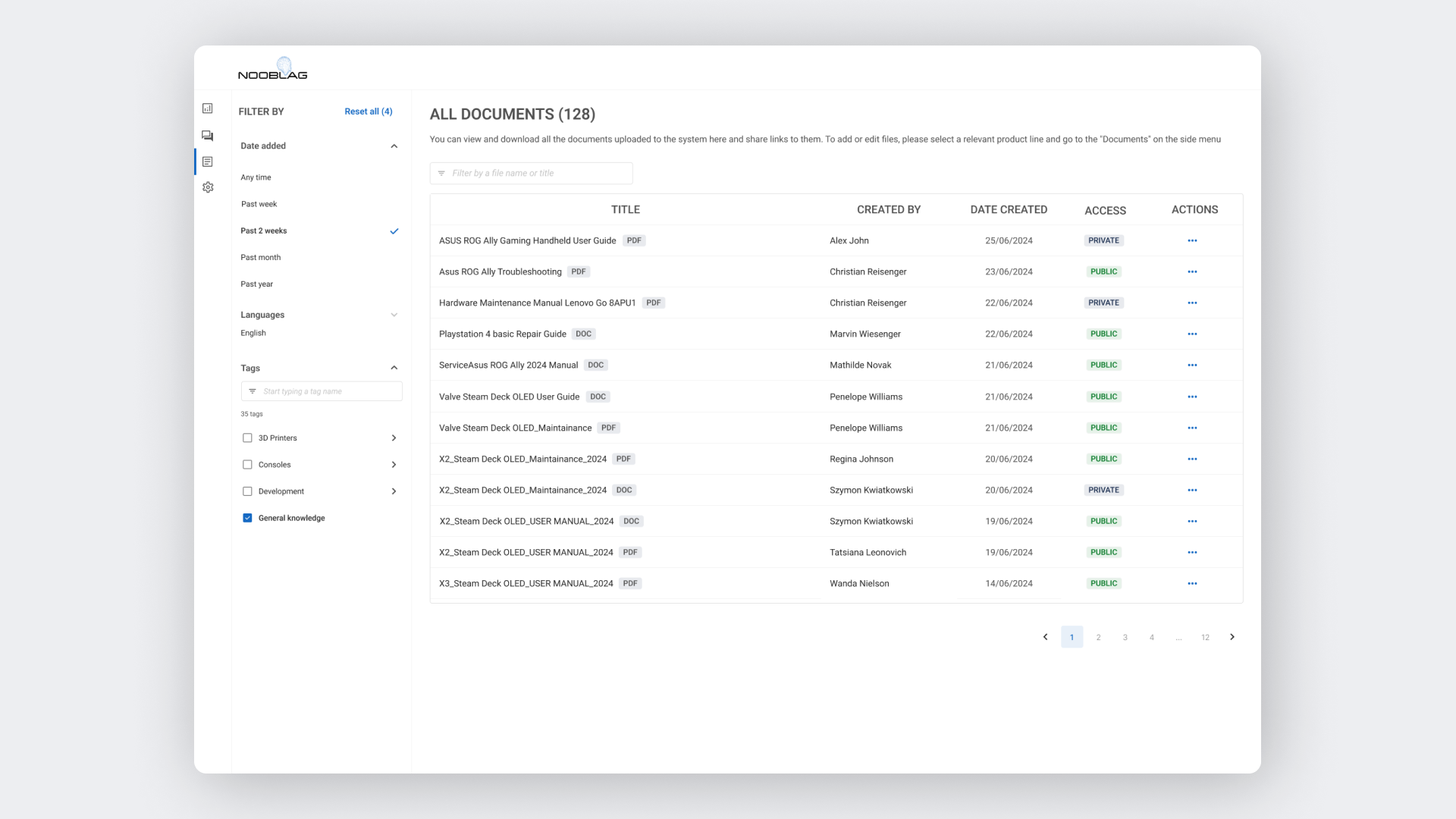Jump to page 12 in pagination

(x=1205, y=637)
